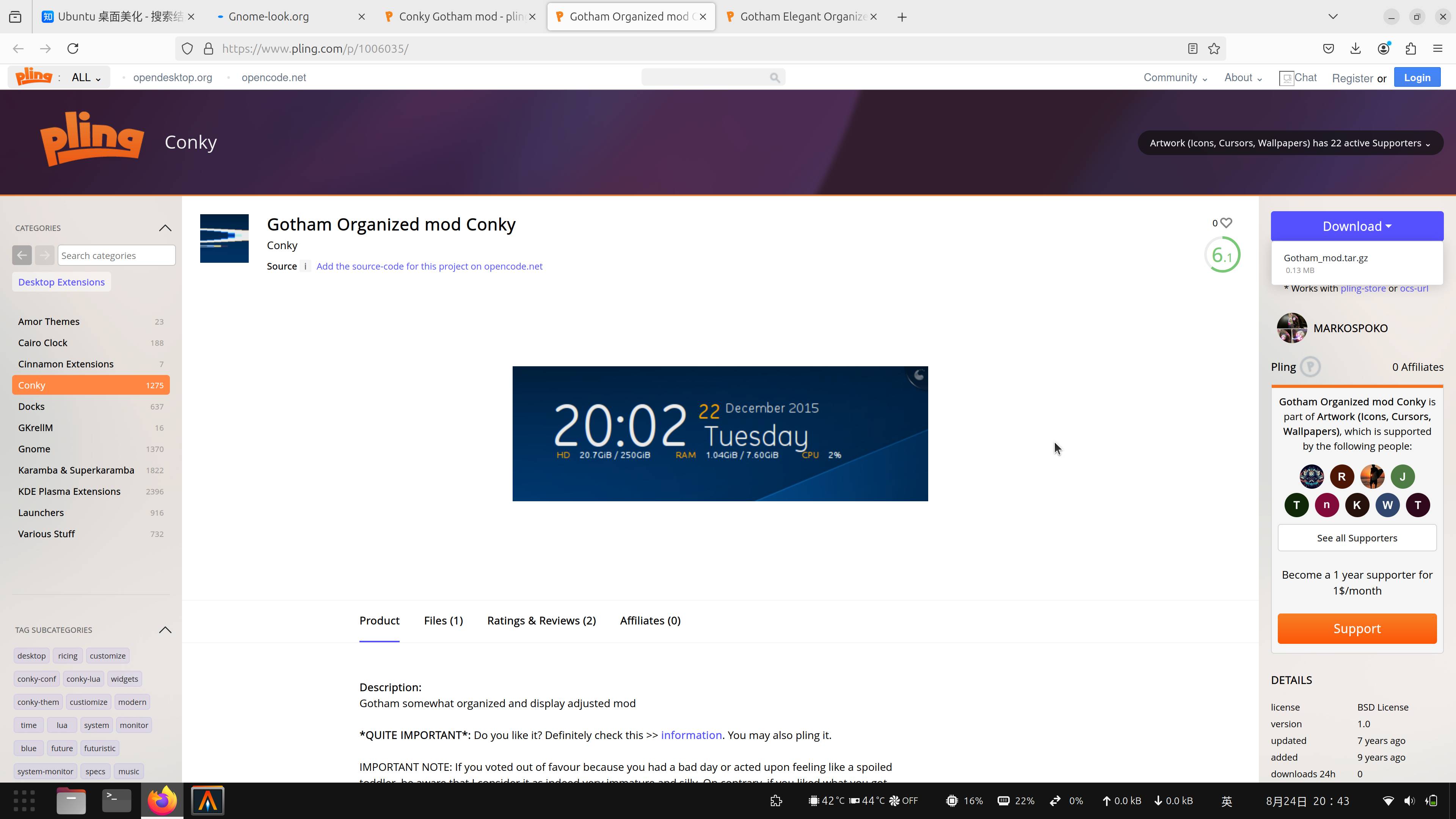Open the pling-store link
Screen dimensions: 1456x819
(x=1363, y=288)
